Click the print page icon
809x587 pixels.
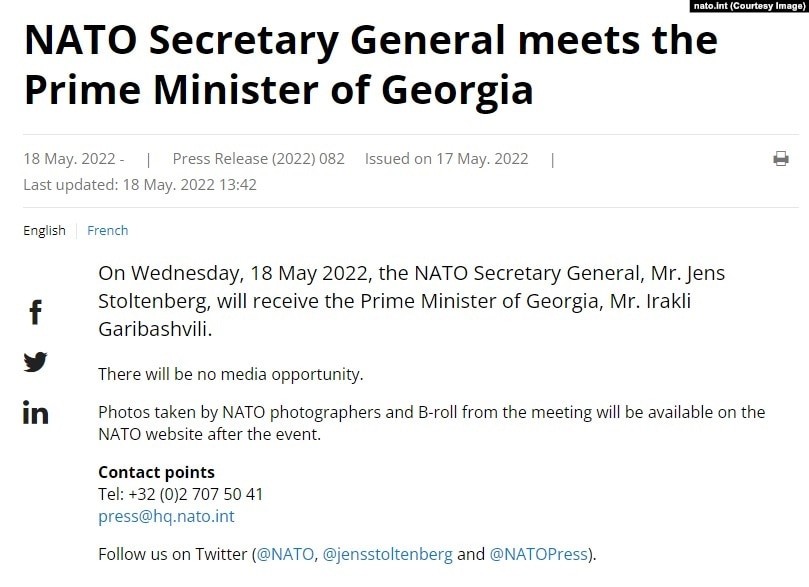(781, 159)
